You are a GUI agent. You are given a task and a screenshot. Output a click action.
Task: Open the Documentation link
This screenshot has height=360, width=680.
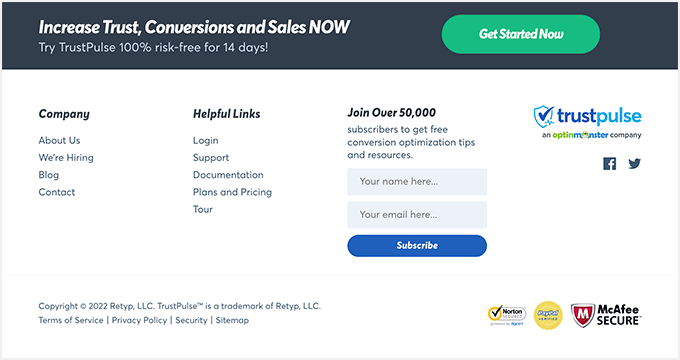(228, 175)
